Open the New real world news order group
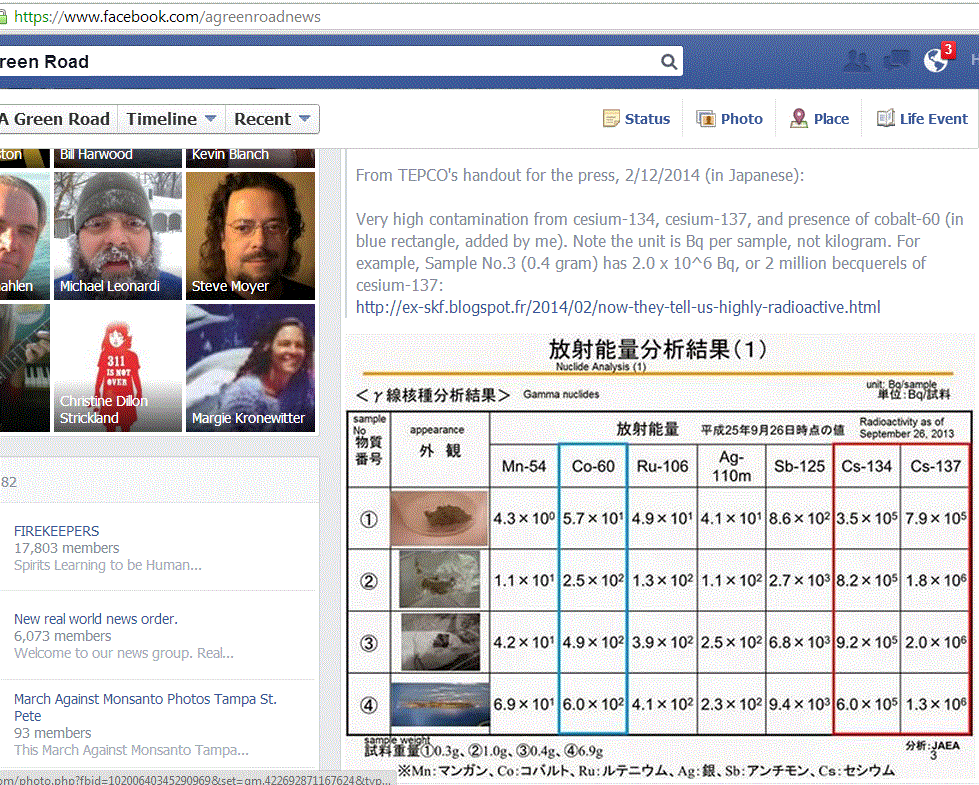The image size is (979, 785). point(96,619)
